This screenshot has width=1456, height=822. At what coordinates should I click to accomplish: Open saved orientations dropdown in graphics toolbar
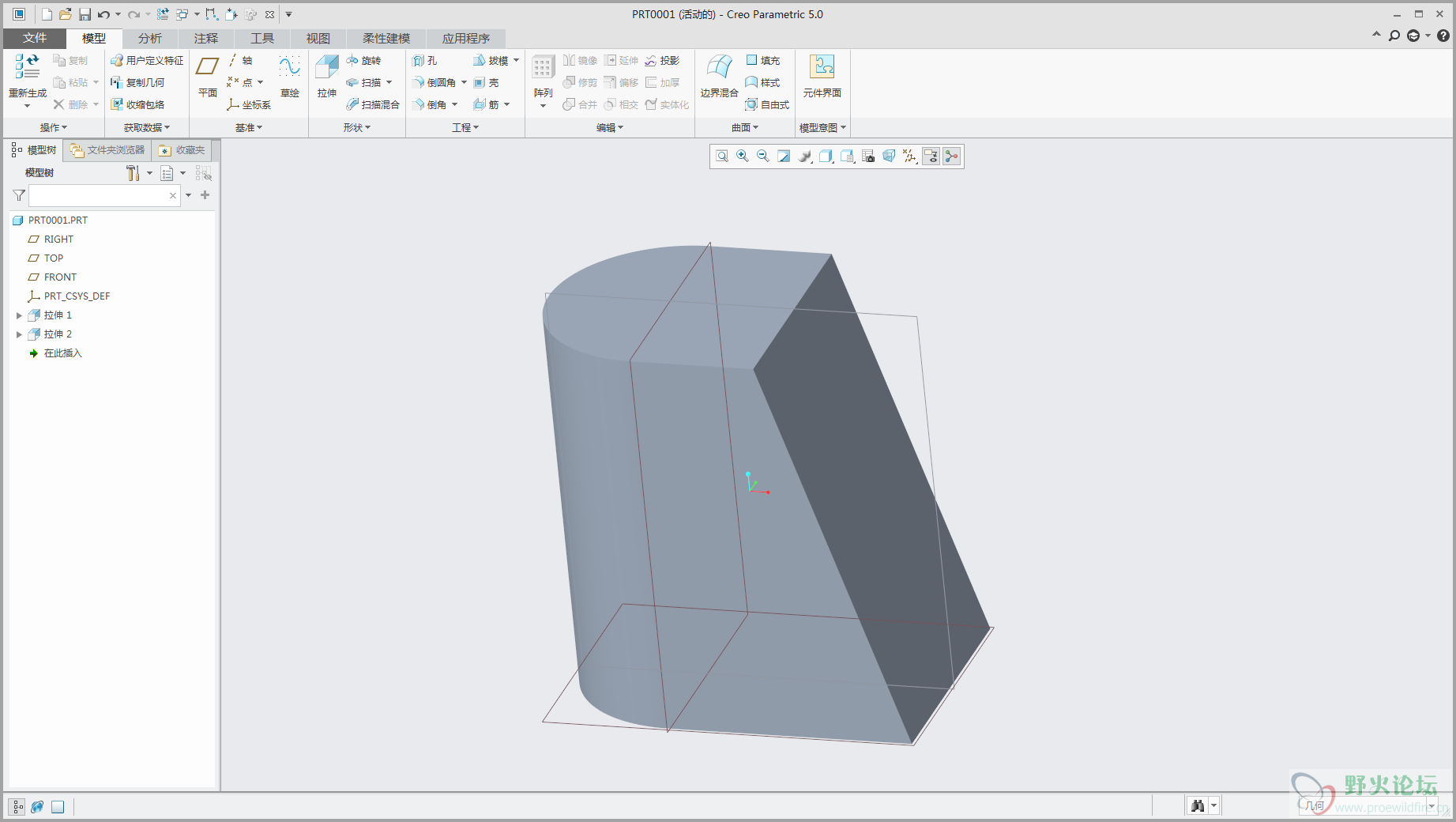point(847,156)
